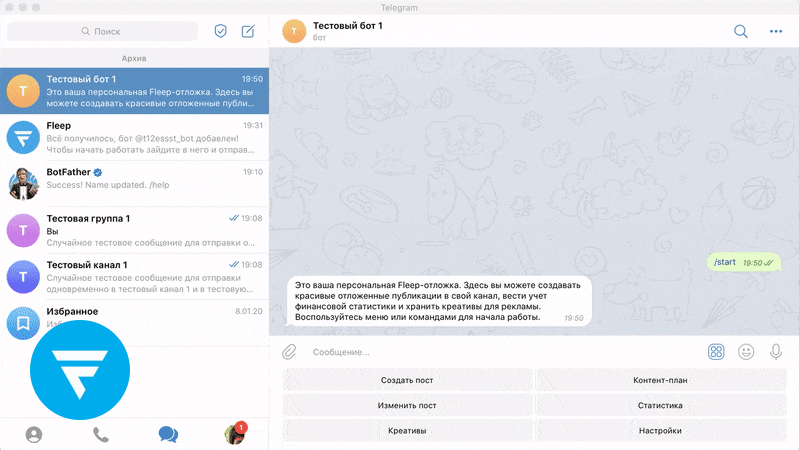This screenshot has width=800, height=450.
Task: Click the Поиск search field
Action: (x=102, y=31)
